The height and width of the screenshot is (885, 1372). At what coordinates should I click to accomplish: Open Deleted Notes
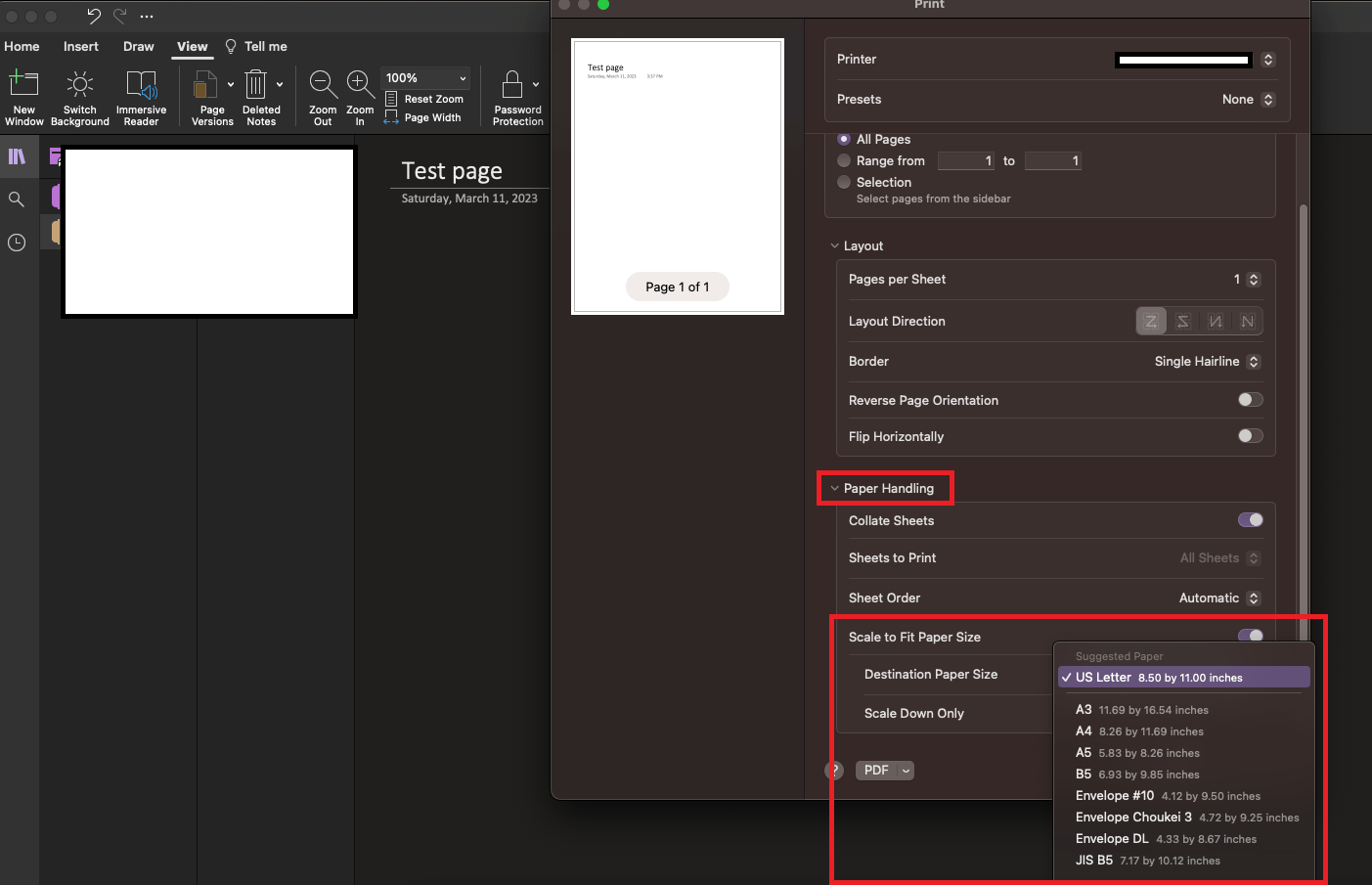[261, 98]
